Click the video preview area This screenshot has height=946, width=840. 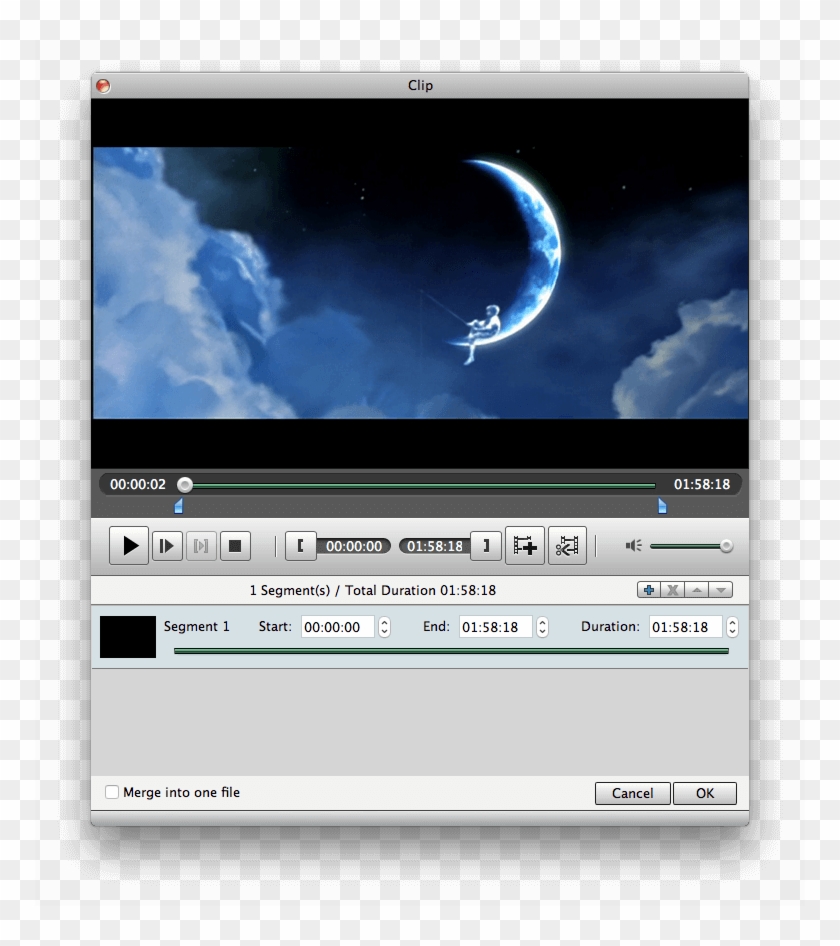click(420, 283)
